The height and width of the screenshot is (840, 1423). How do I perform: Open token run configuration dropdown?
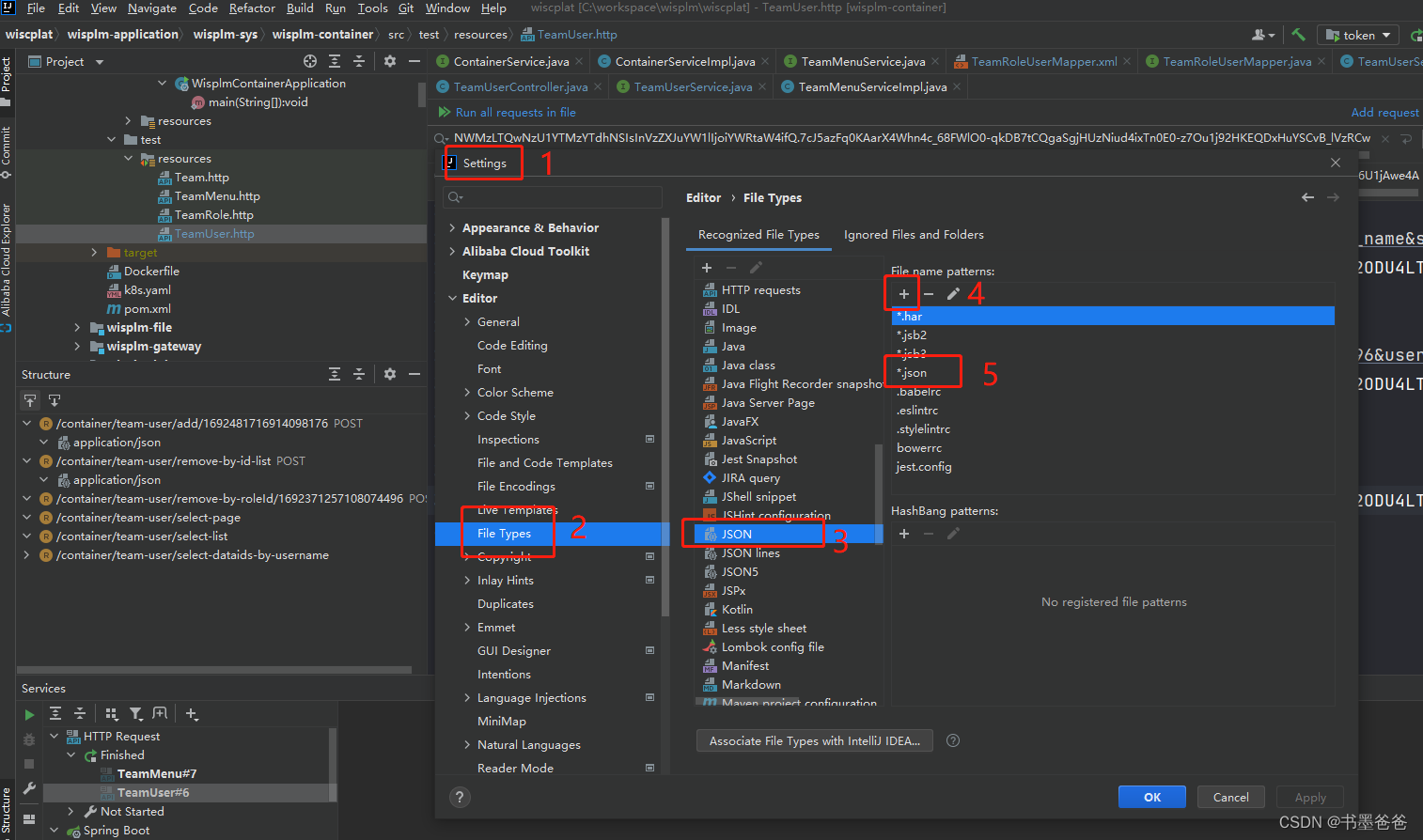(x=1358, y=35)
